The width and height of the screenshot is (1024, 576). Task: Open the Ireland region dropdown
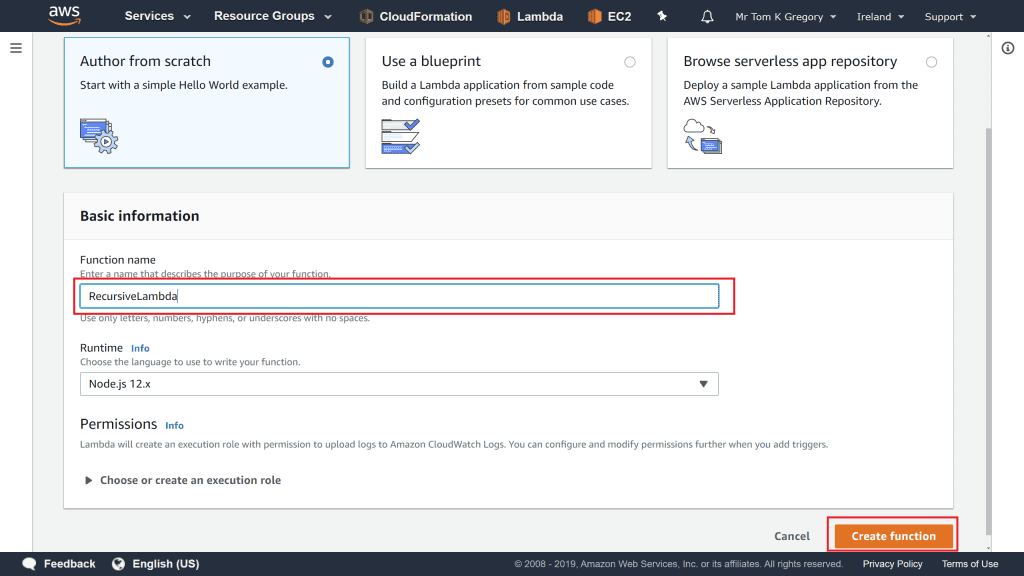pyautogui.click(x=880, y=17)
